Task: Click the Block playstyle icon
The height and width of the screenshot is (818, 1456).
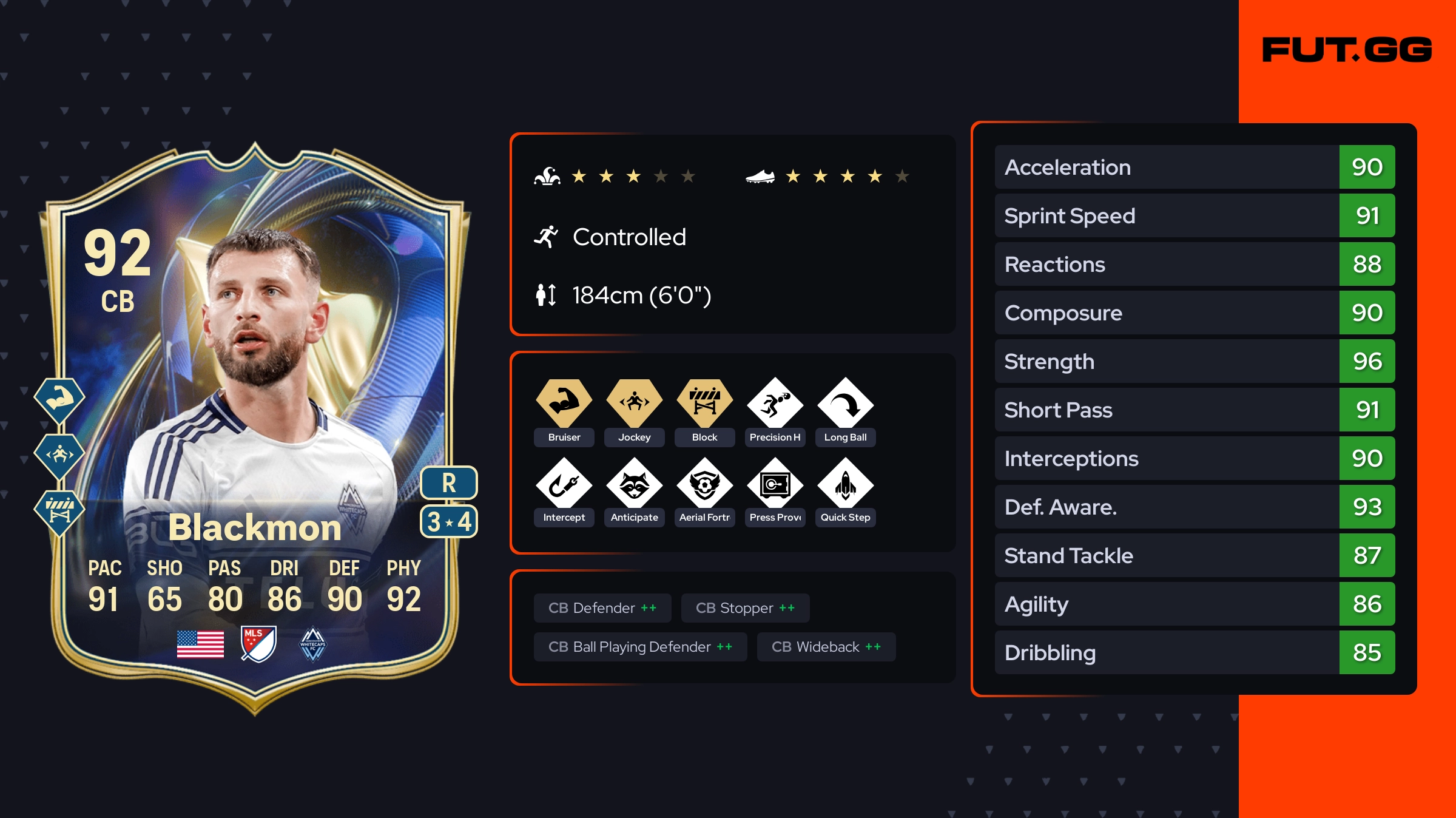Action: [705, 404]
